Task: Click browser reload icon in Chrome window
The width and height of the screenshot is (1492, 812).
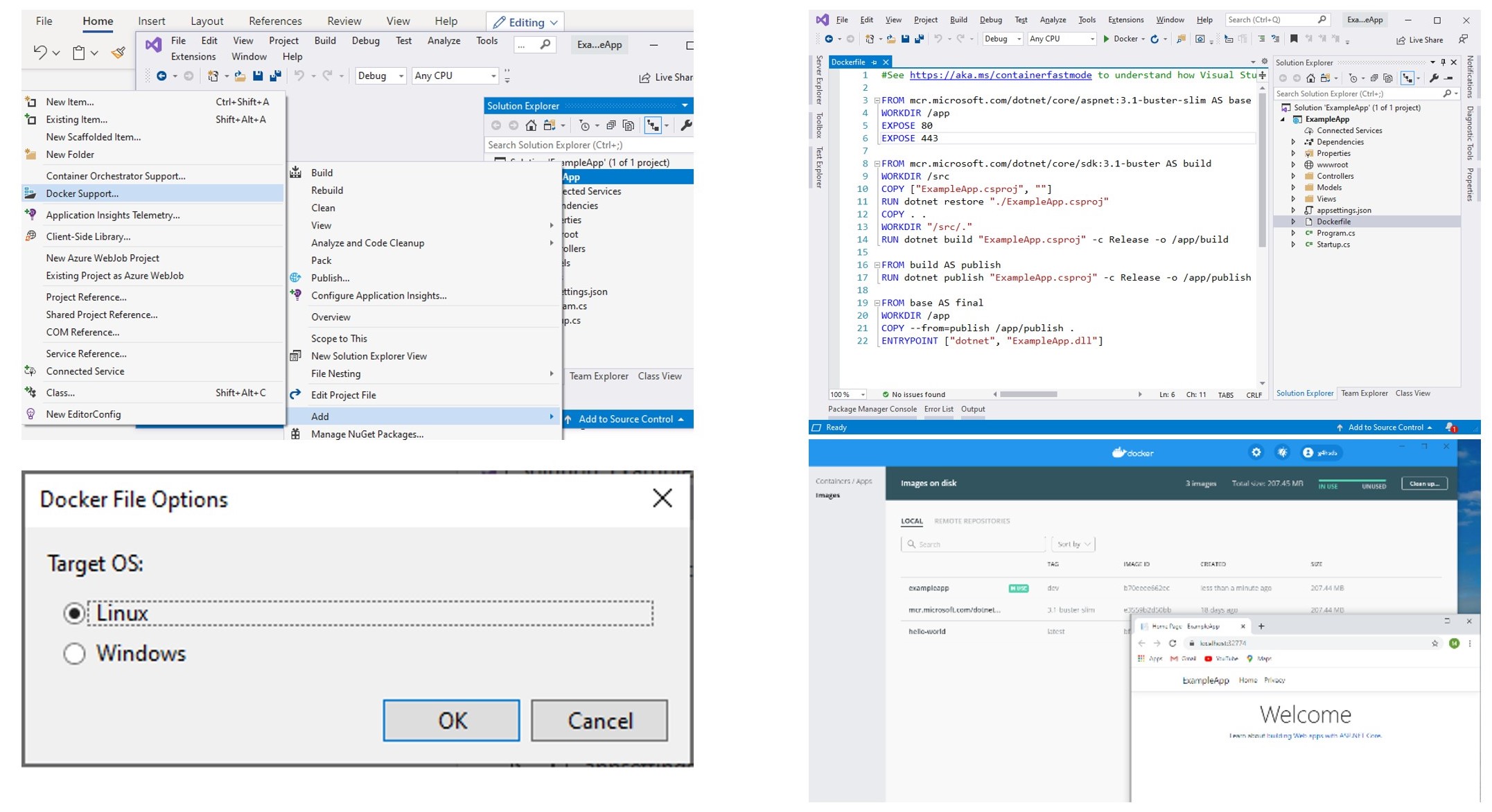Action: (1173, 644)
